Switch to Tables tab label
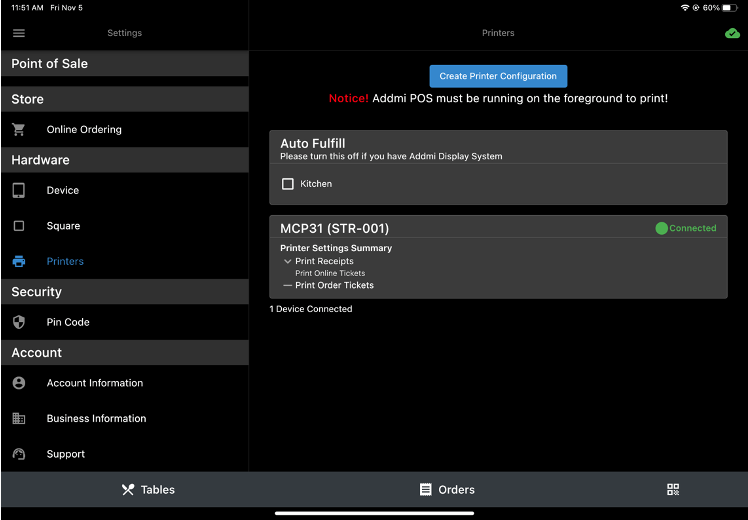This screenshot has width=748, height=520. pyautogui.click(x=158, y=490)
